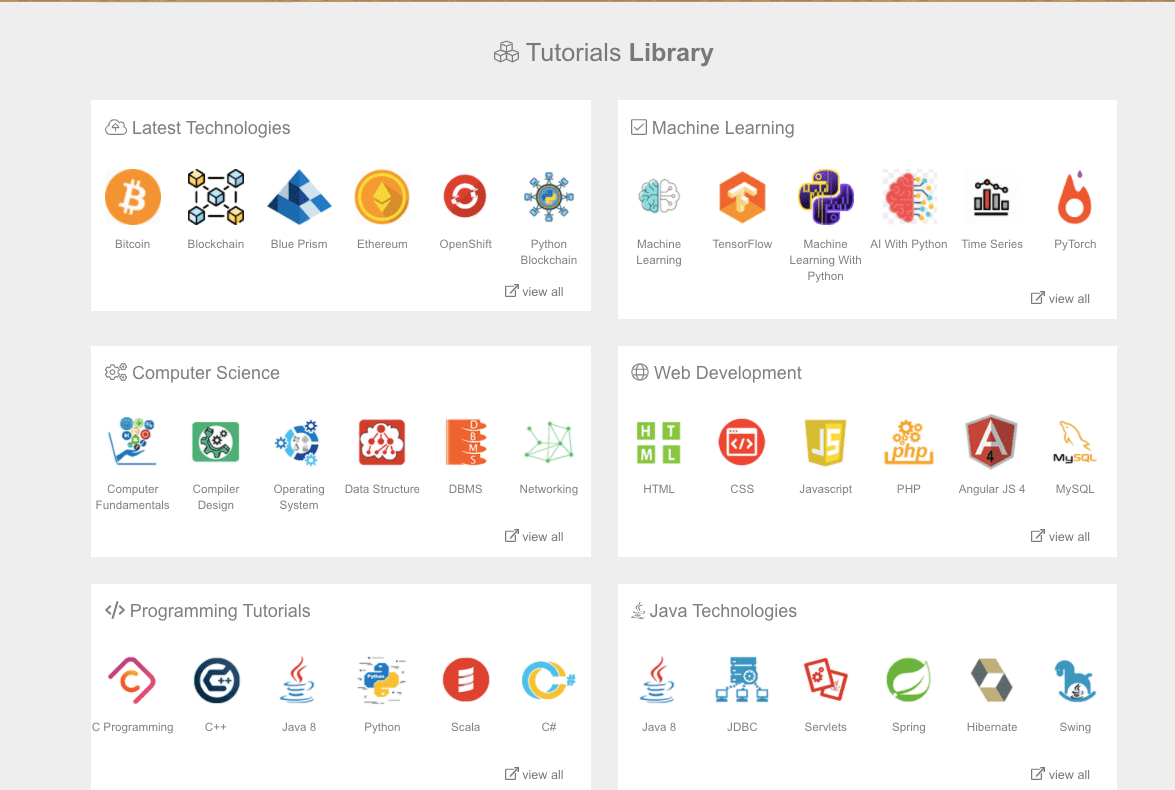Open the Swing rocking horse icon
This screenshot has width=1175, height=790.
1075,680
